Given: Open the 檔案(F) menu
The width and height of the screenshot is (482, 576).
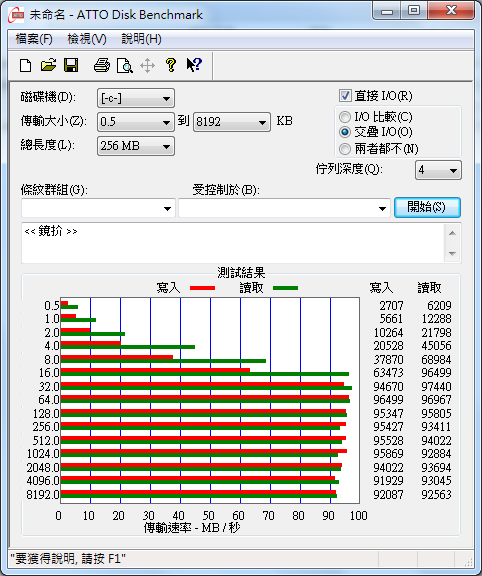Looking at the screenshot, I should coord(34,39).
